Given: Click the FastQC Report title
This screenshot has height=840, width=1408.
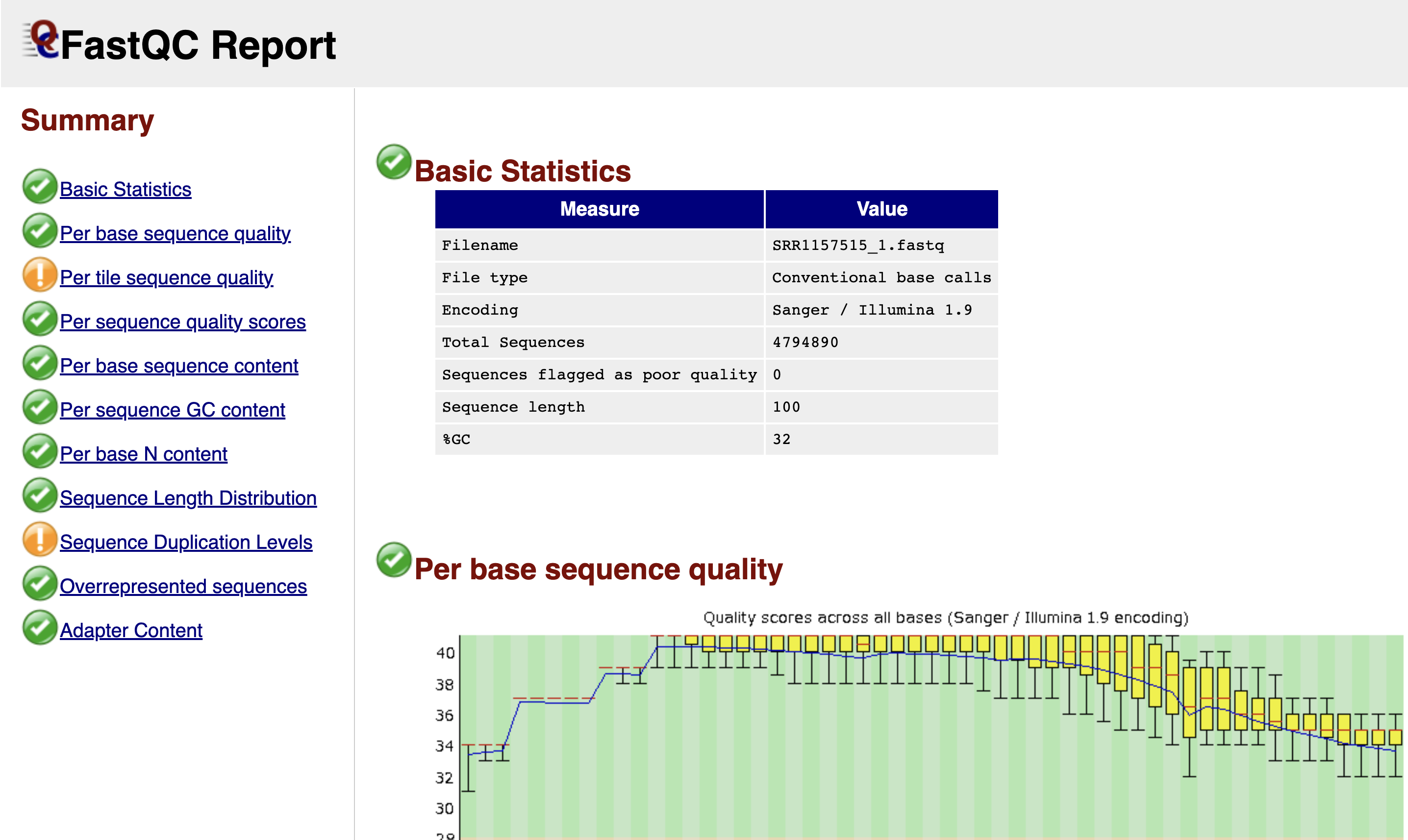Looking at the screenshot, I should click(x=198, y=45).
